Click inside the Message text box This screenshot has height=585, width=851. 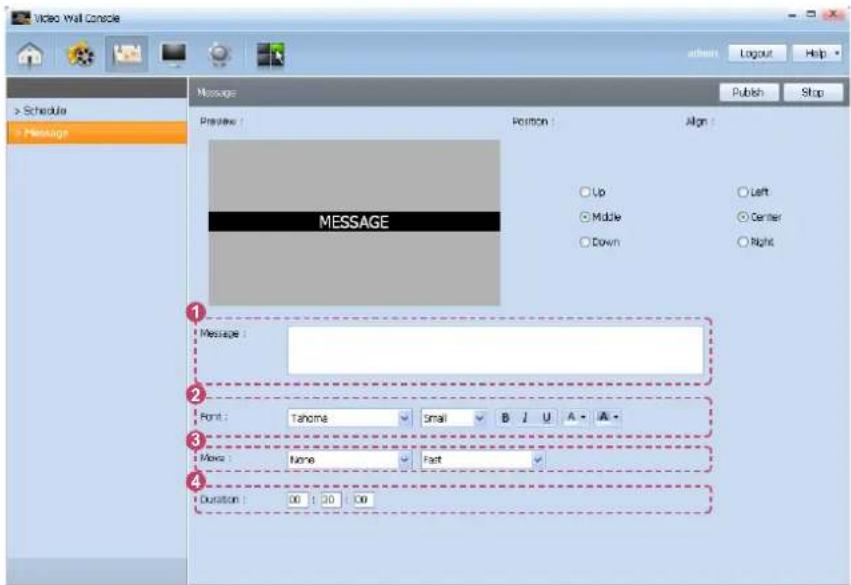tap(495, 350)
